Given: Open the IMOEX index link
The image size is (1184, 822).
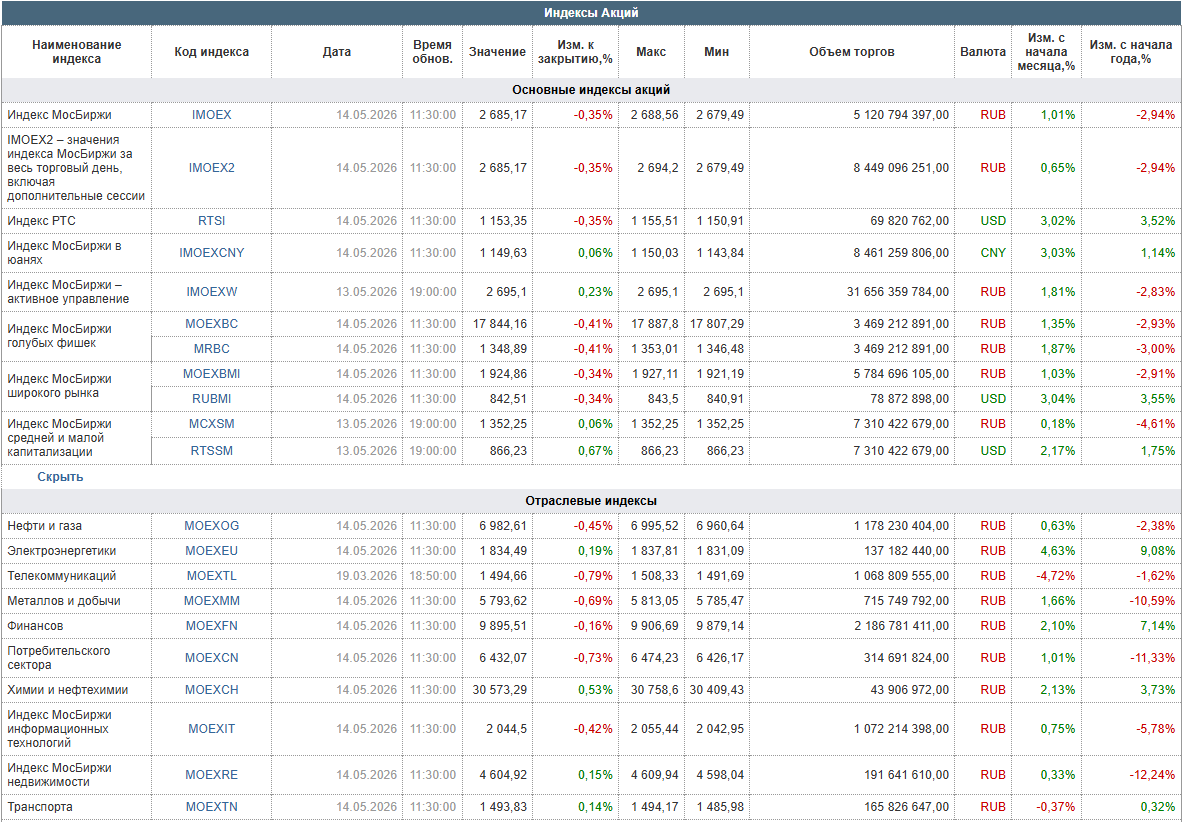Looking at the screenshot, I should click(211, 115).
